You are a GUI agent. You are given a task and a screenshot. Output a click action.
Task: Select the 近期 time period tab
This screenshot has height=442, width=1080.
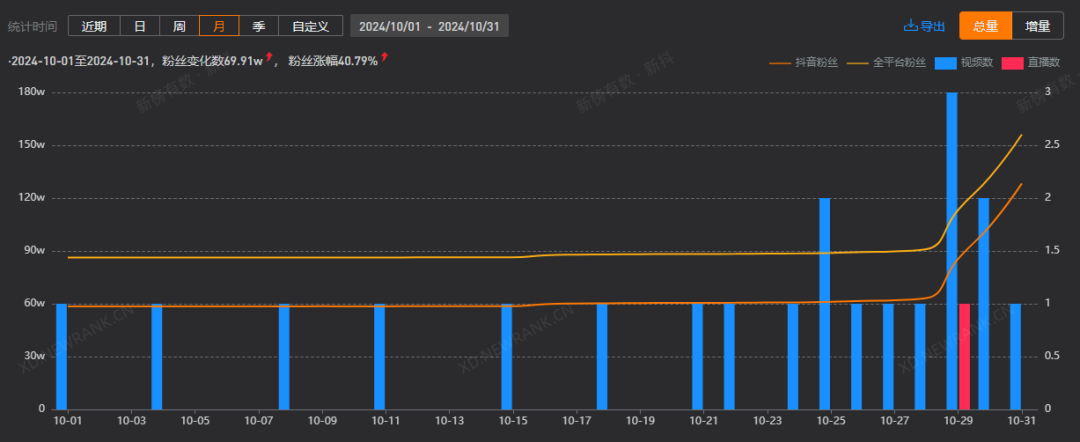(x=94, y=26)
